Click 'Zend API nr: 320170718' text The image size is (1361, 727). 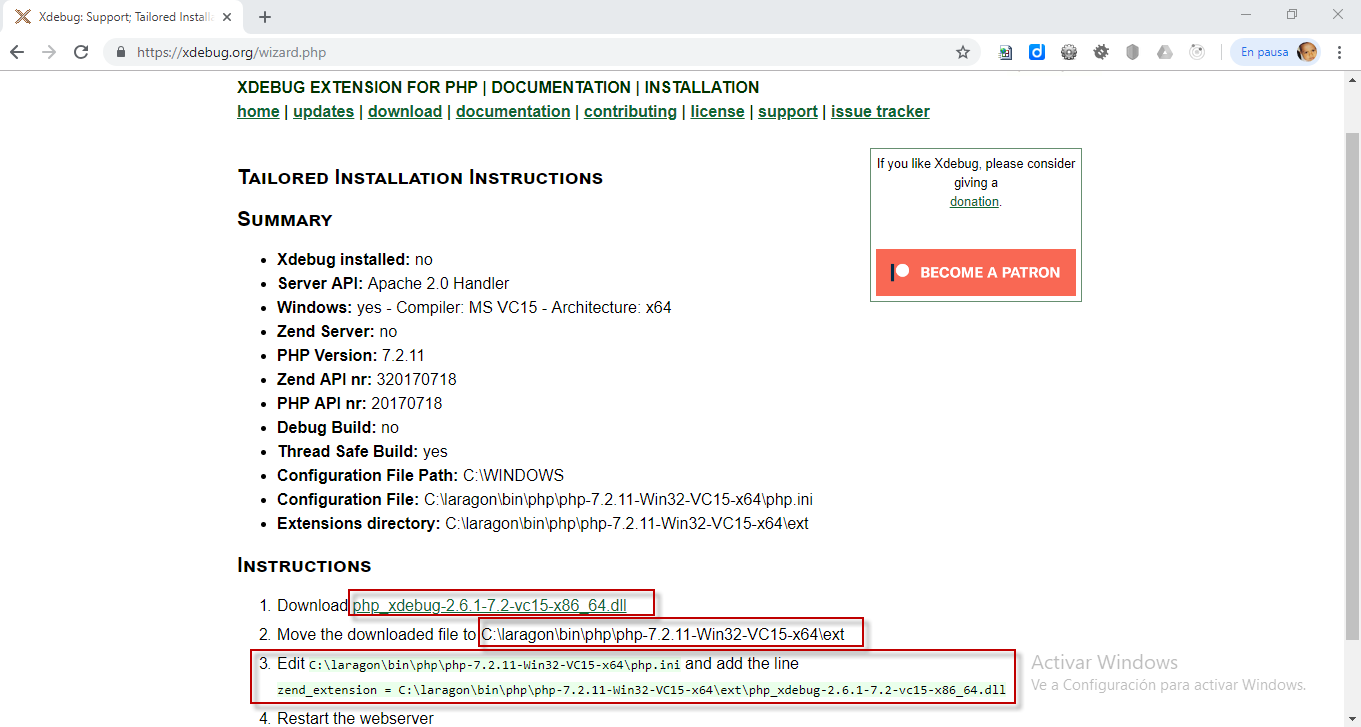pyautogui.click(x=367, y=380)
